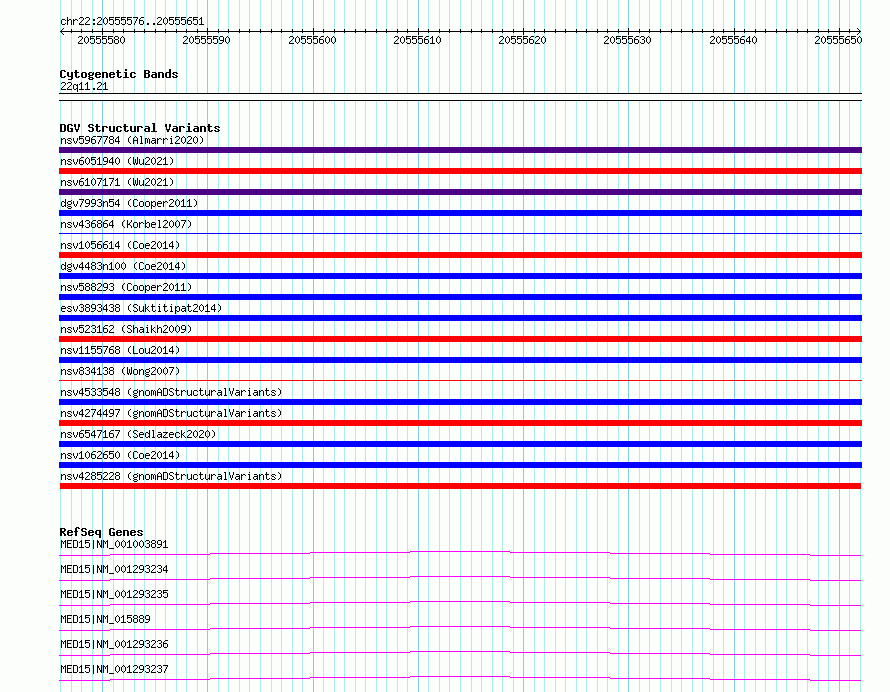
Task: Click the nsv6547167 (Sedlazeck2020) label
Action: [138, 434]
